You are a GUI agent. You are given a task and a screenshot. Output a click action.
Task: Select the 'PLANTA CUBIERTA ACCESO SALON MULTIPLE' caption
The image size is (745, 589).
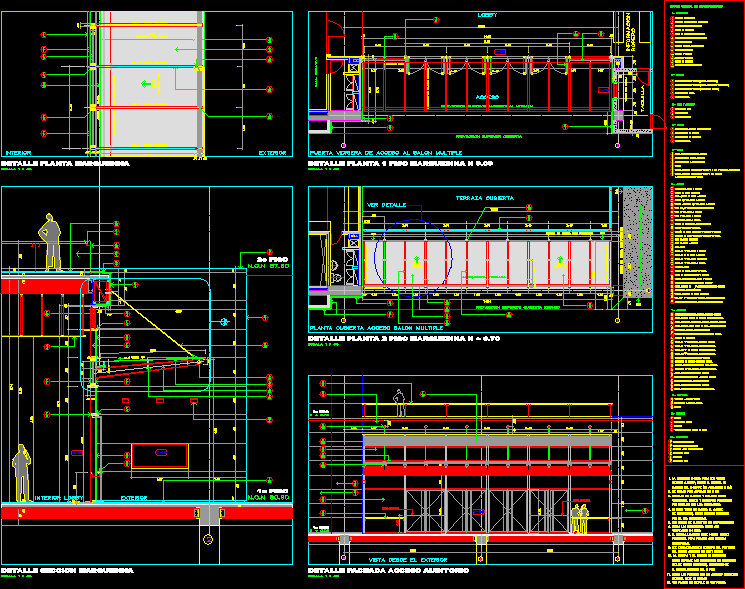(x=376, y=328)
